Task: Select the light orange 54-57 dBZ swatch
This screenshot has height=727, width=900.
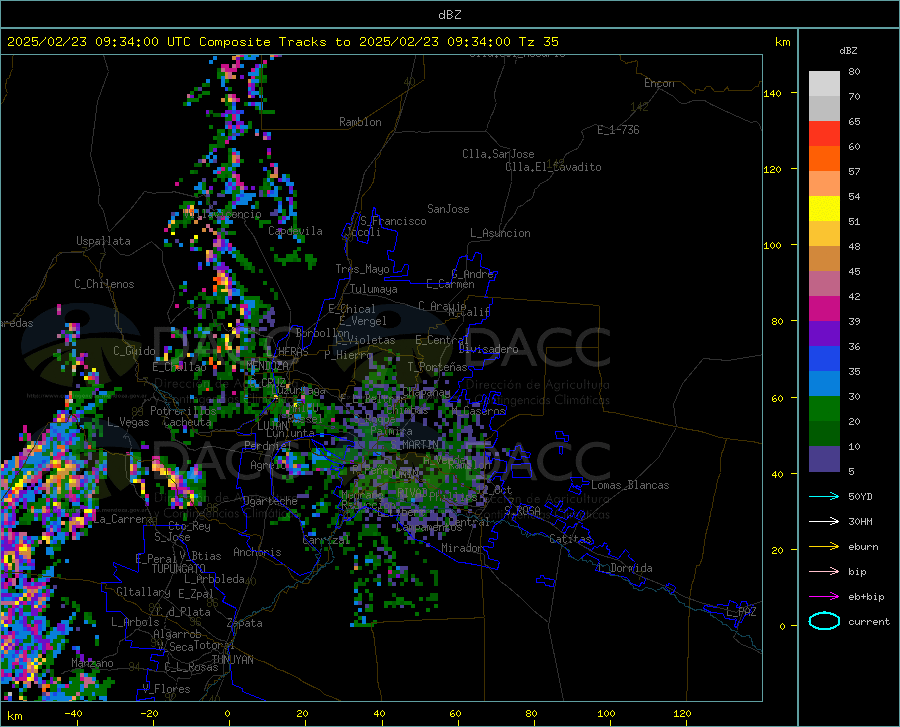Action: click(824, 184)
